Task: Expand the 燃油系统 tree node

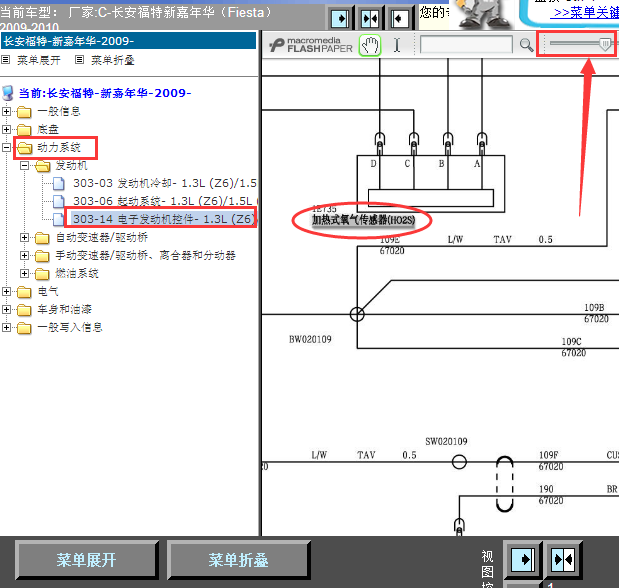Action: pyautogui.click(x=24, y=273)
